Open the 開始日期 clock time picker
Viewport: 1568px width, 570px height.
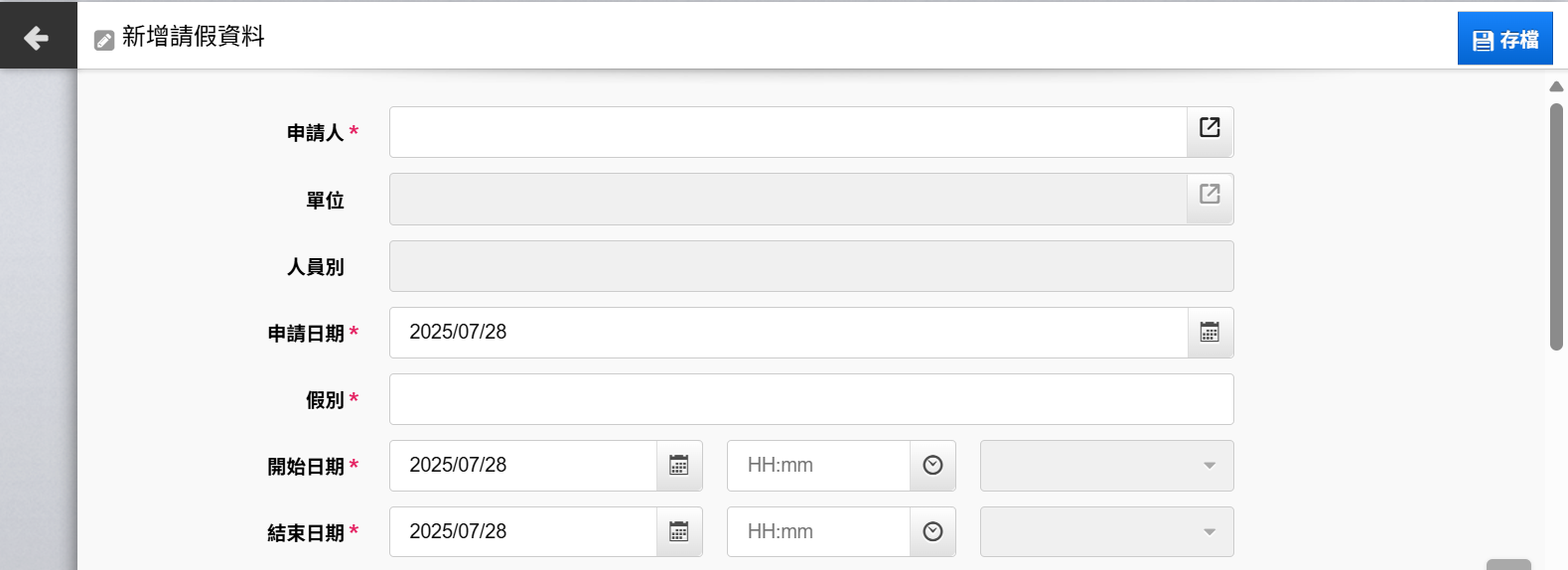pyautogui.click(x=932, y=466)
